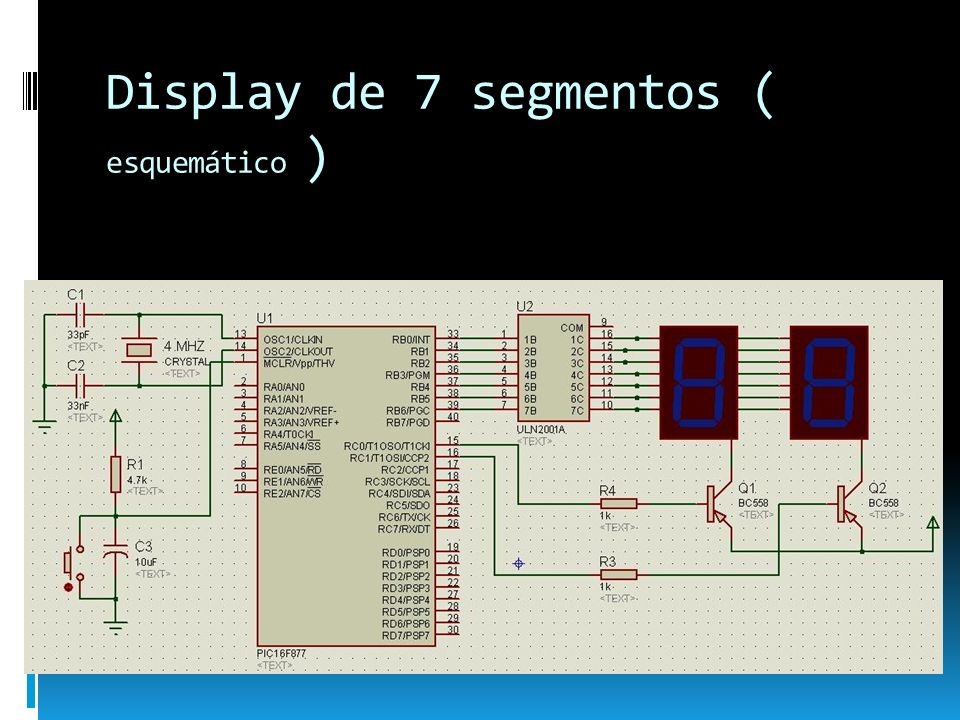
Task: Click the ground symbol below C3
Action: (x=116, y=628)
